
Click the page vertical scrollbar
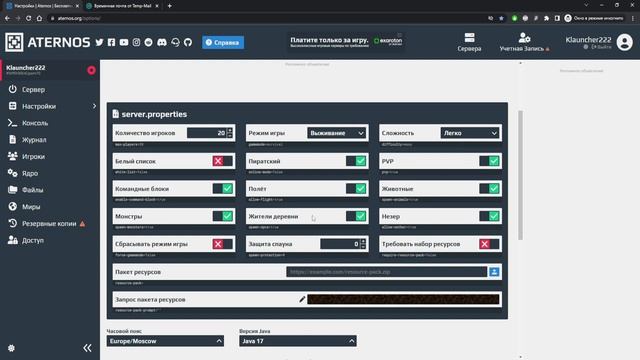pos(520,175)
